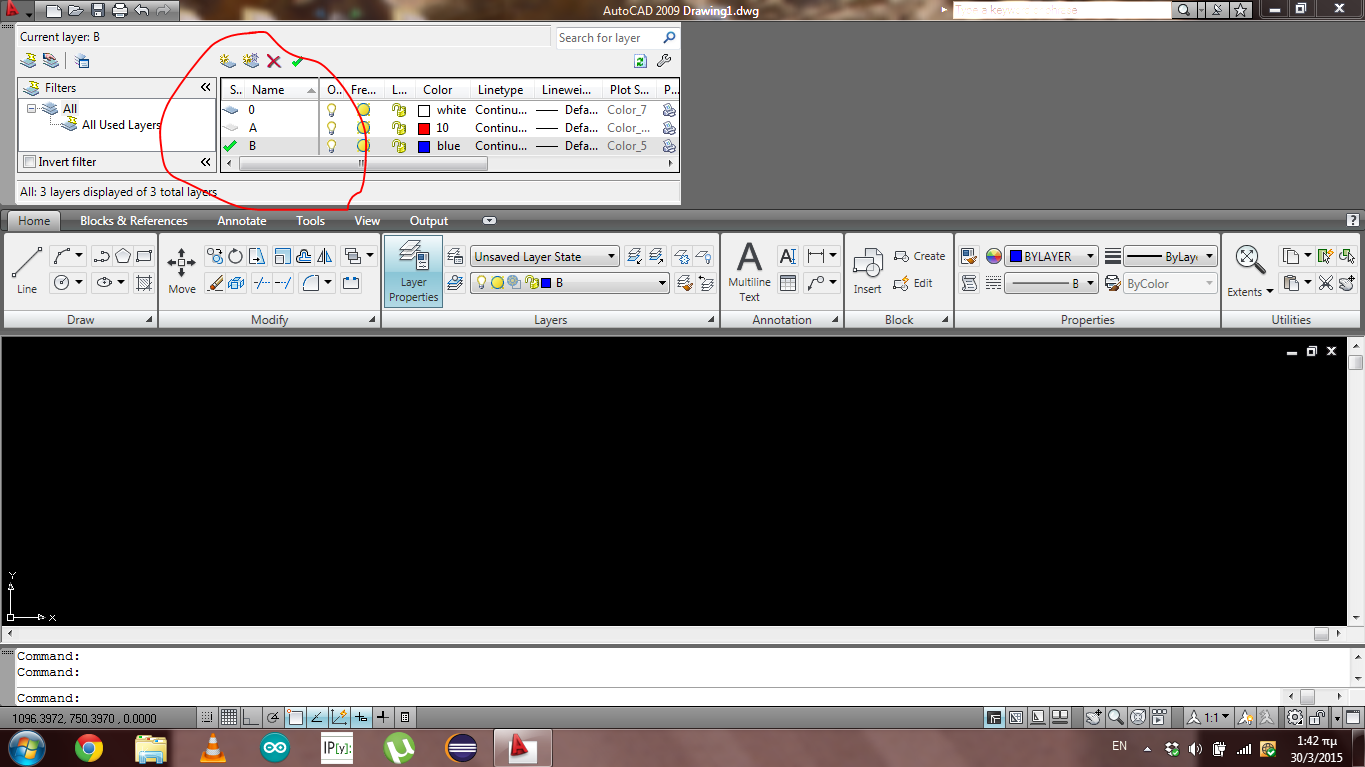Click the New Layer icon in layer manager
Screen dimensions: 1365x767
(228, 61)
